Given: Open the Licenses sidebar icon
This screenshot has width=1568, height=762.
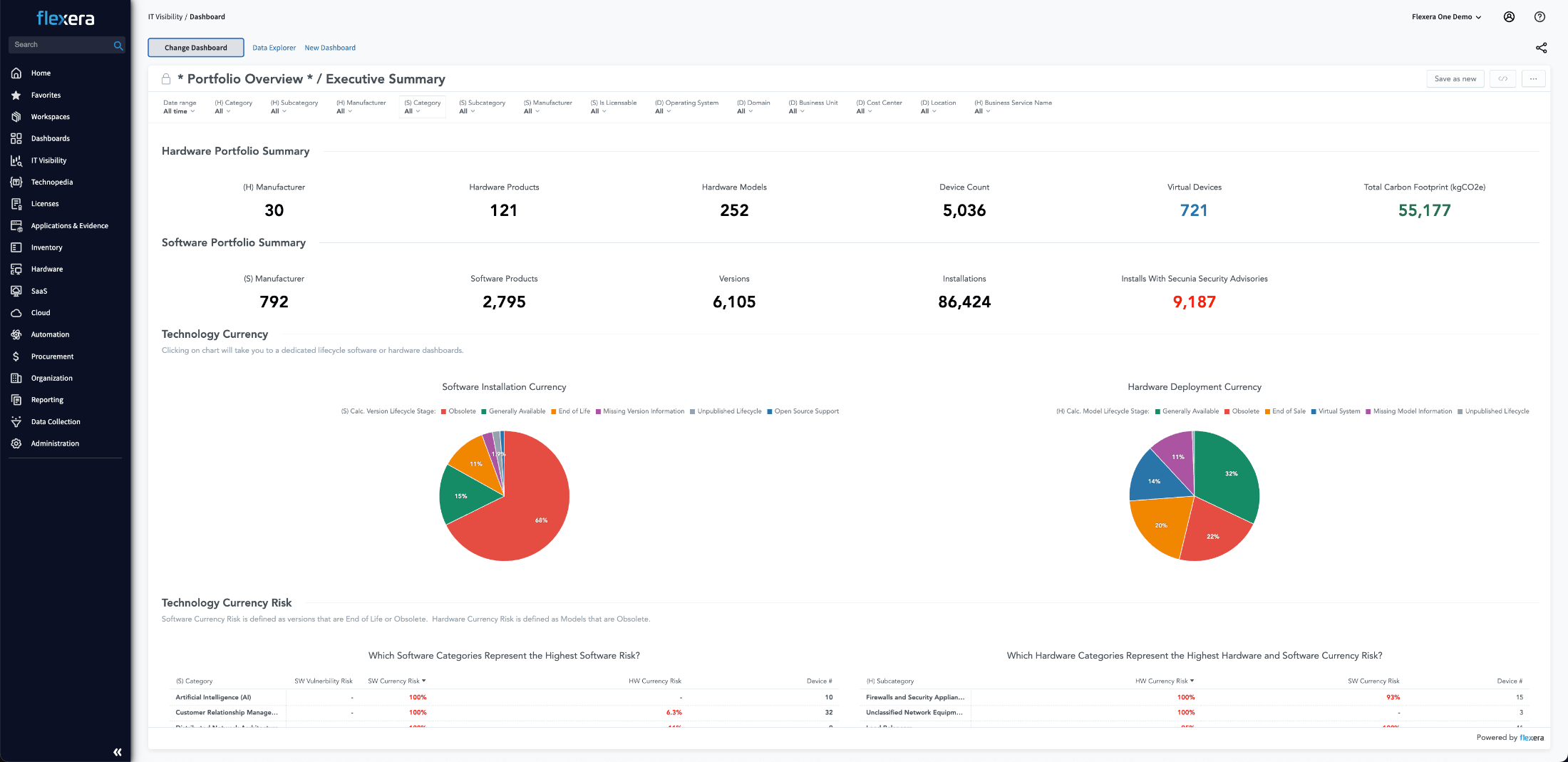Looking at the screenshot, I should (16, 204).
